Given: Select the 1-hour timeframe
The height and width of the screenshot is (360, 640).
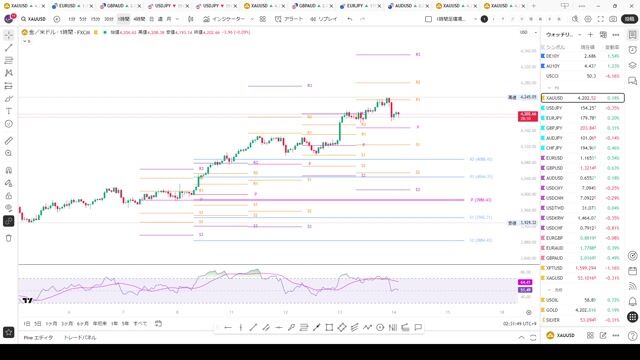Looking at the screenshot, I should pos(123,19).
